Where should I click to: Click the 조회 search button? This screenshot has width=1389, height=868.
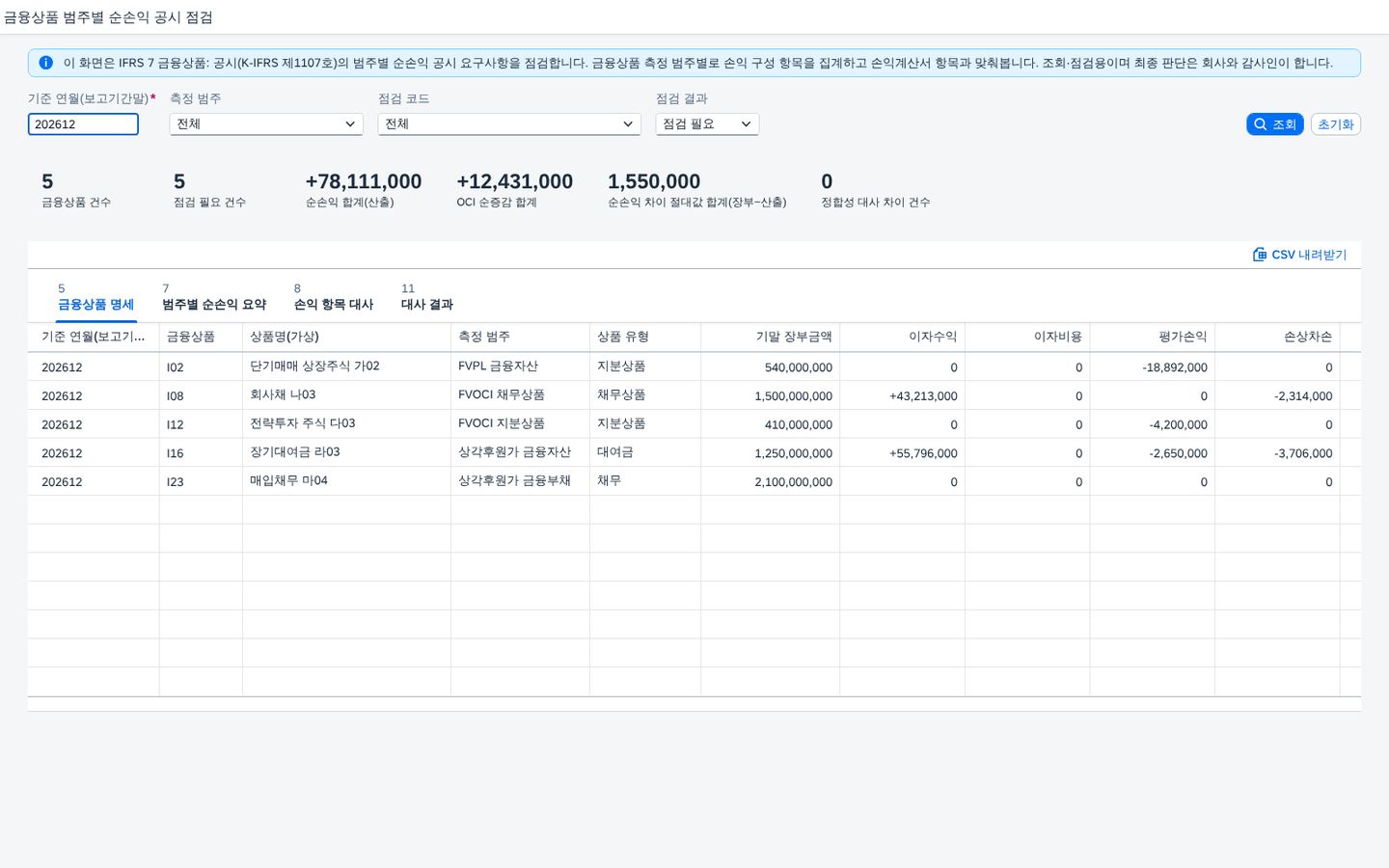[1274, 124]
